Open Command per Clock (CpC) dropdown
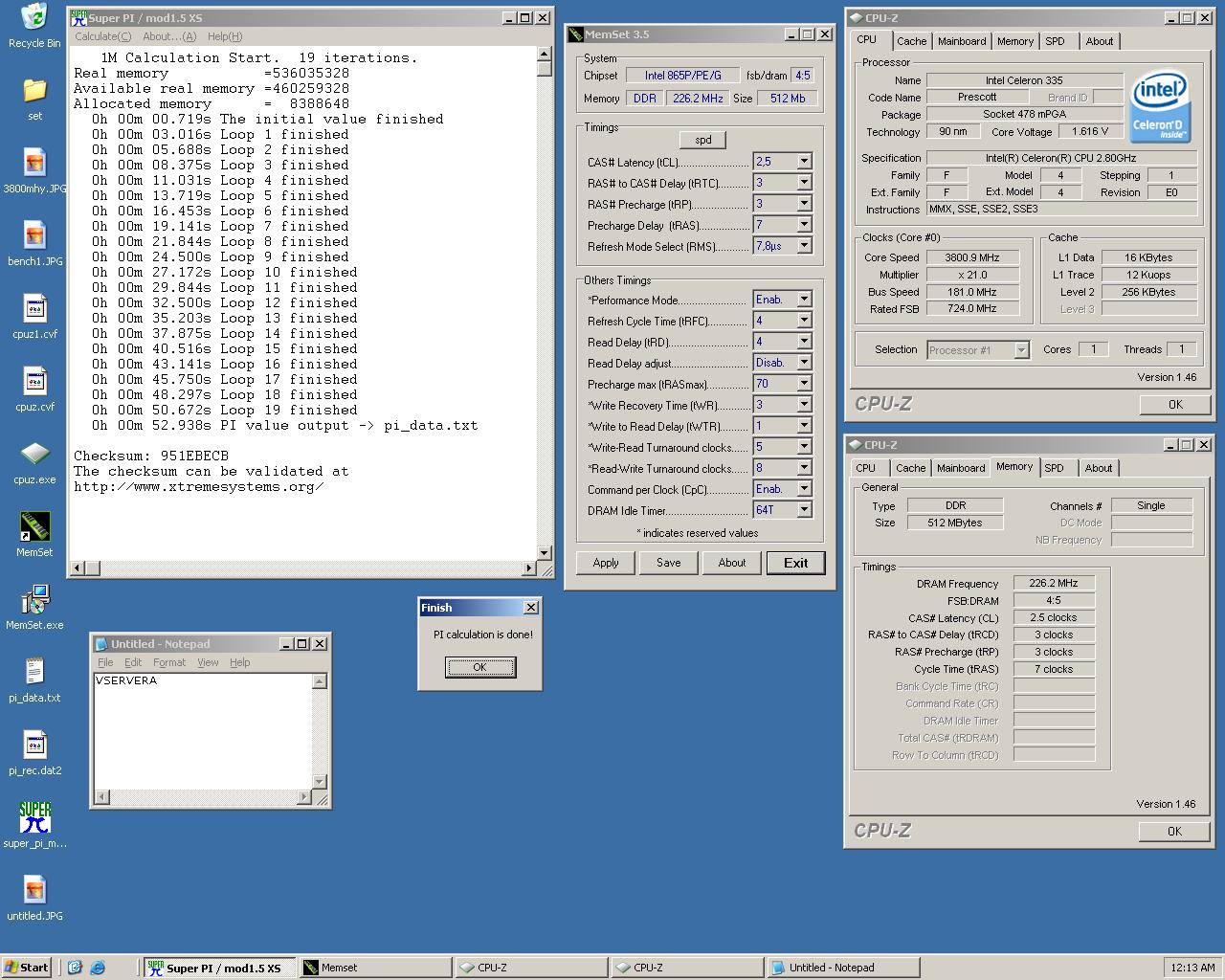This screenshot has width=1225, height=980. (804, 489)
